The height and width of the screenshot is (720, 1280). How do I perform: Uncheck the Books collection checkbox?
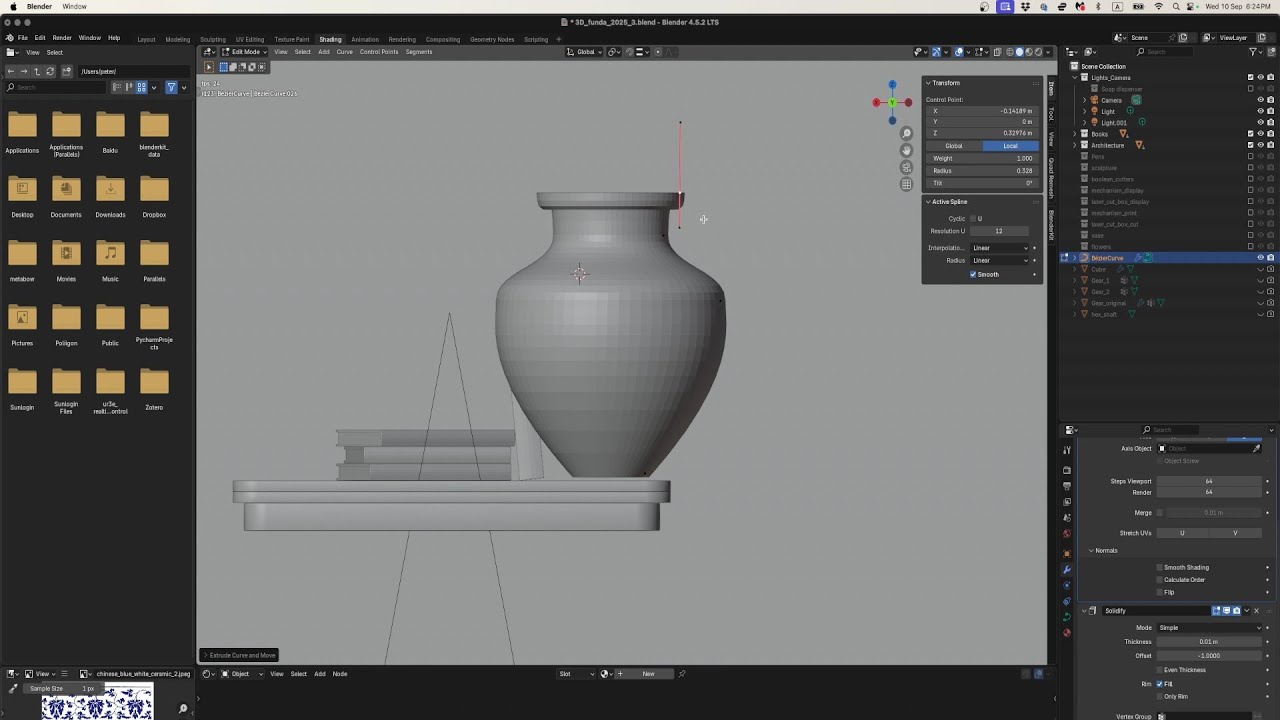pyautogui.click(x=1250, y=134)
